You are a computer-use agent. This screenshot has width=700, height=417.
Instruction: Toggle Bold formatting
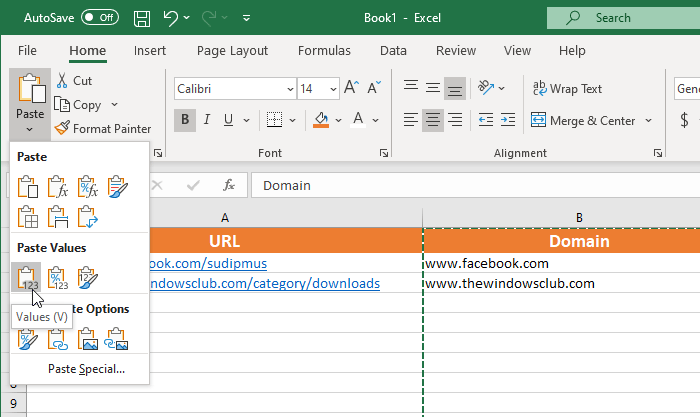(185, 121)
